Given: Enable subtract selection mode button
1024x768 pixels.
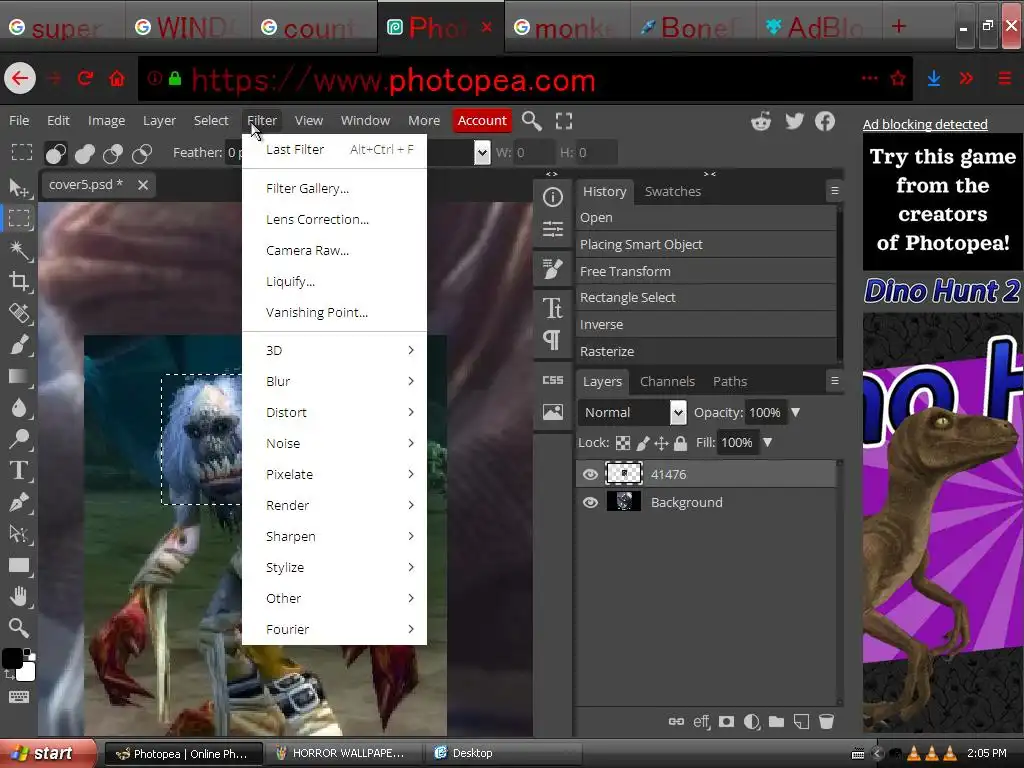Looking at the screenshot, I should tap(113, 153).
